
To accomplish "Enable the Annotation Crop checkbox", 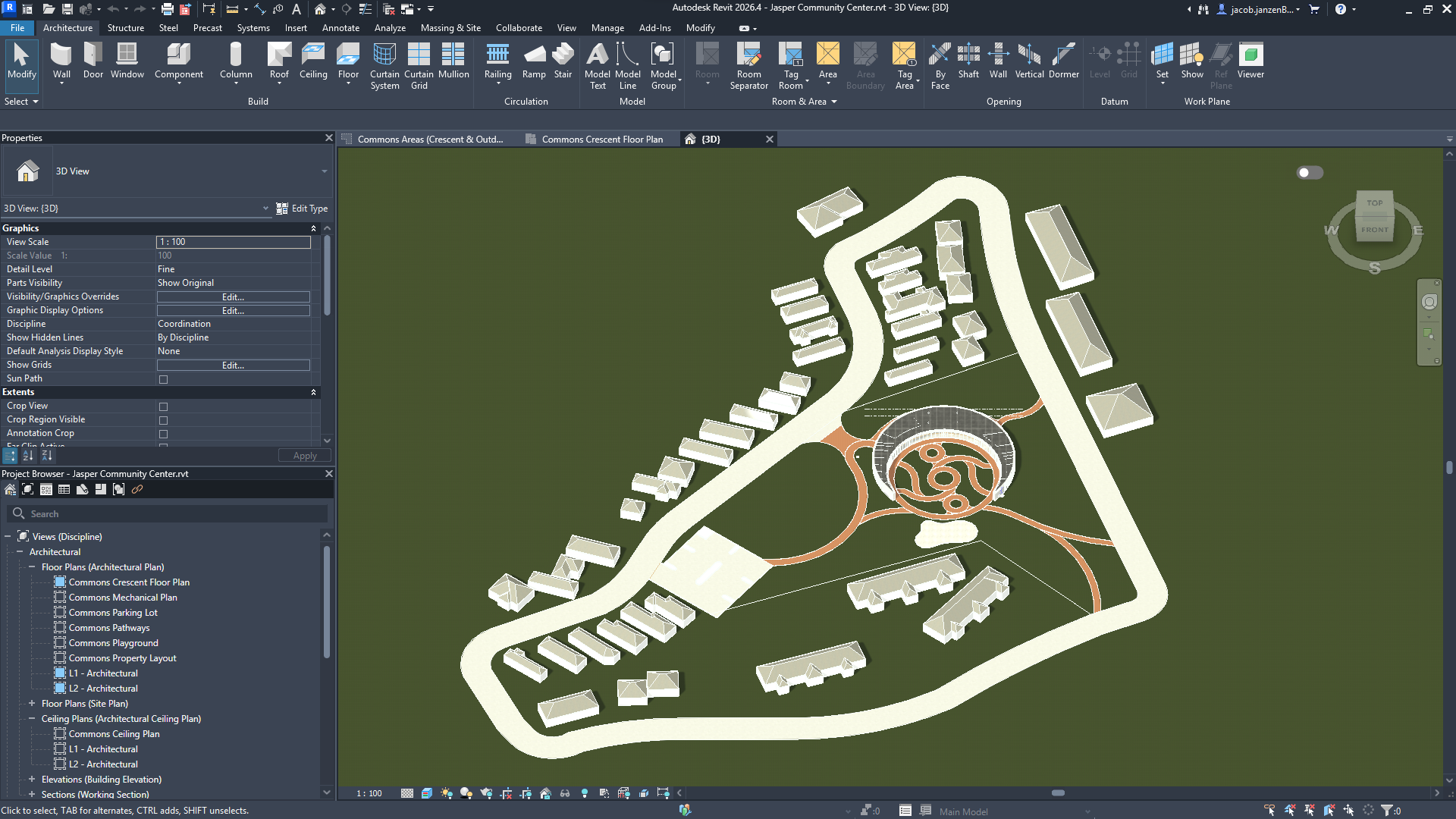I will click(163, 434).
